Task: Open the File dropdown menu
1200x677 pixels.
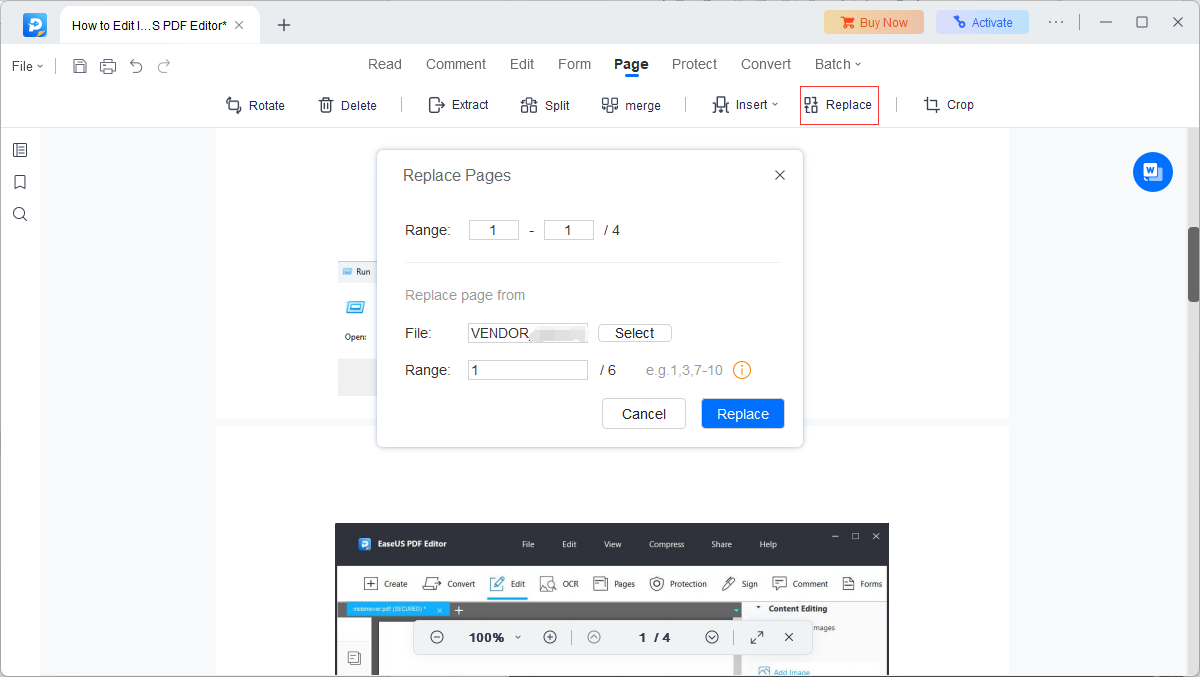Action: 28,66
